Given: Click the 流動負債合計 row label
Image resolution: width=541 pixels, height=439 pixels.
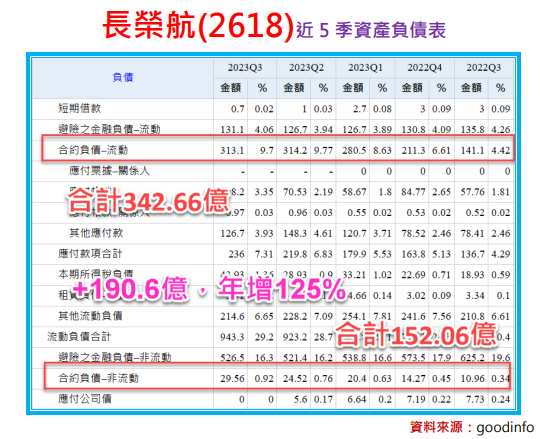Looking at the screenshot, I should [x=79, y=337].
